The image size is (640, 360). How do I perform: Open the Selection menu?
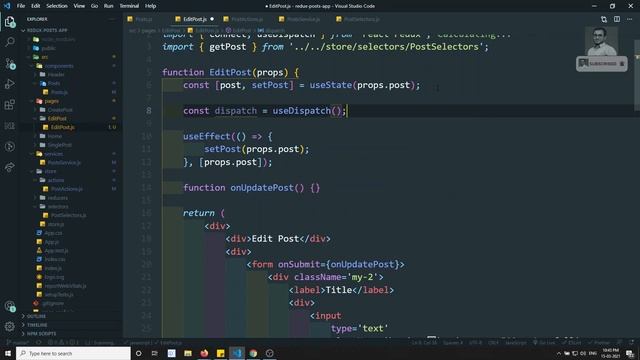click(x=57, y=6)
